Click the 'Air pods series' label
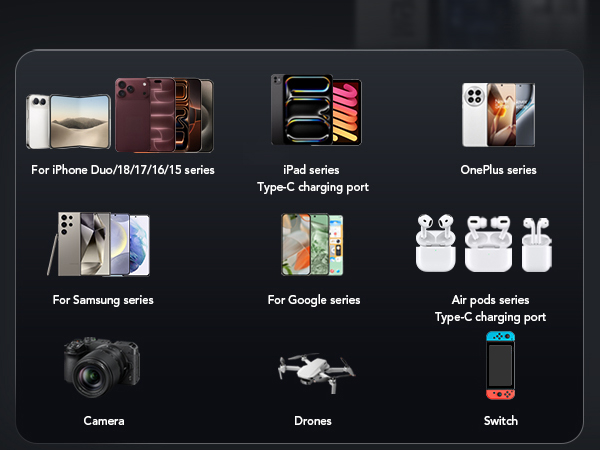Viewport: 600px width, 450px height. (491, 300)
